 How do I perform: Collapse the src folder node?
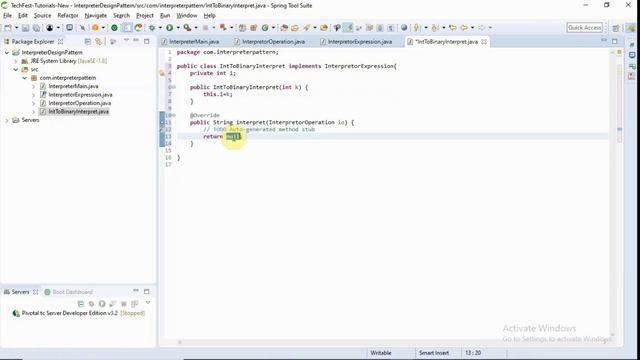tap(16, 69)
